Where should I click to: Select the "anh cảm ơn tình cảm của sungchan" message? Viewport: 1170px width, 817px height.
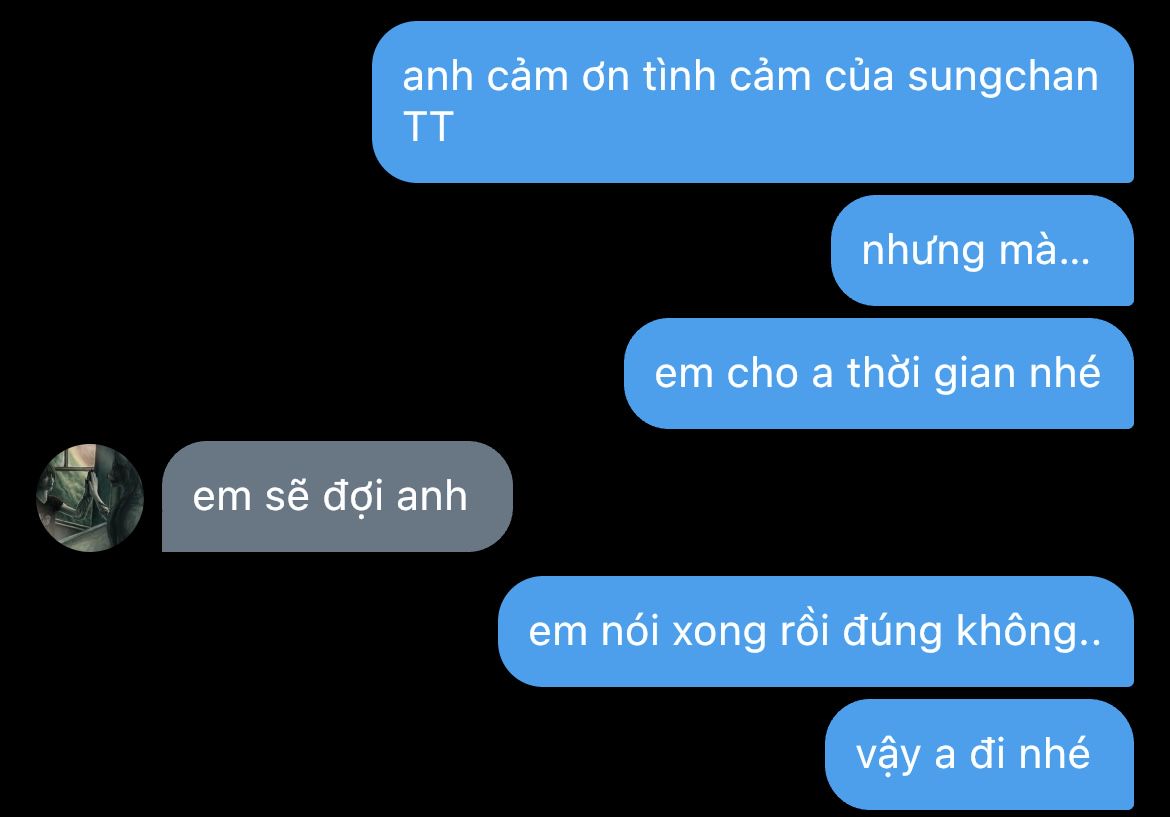pos(753,101)
